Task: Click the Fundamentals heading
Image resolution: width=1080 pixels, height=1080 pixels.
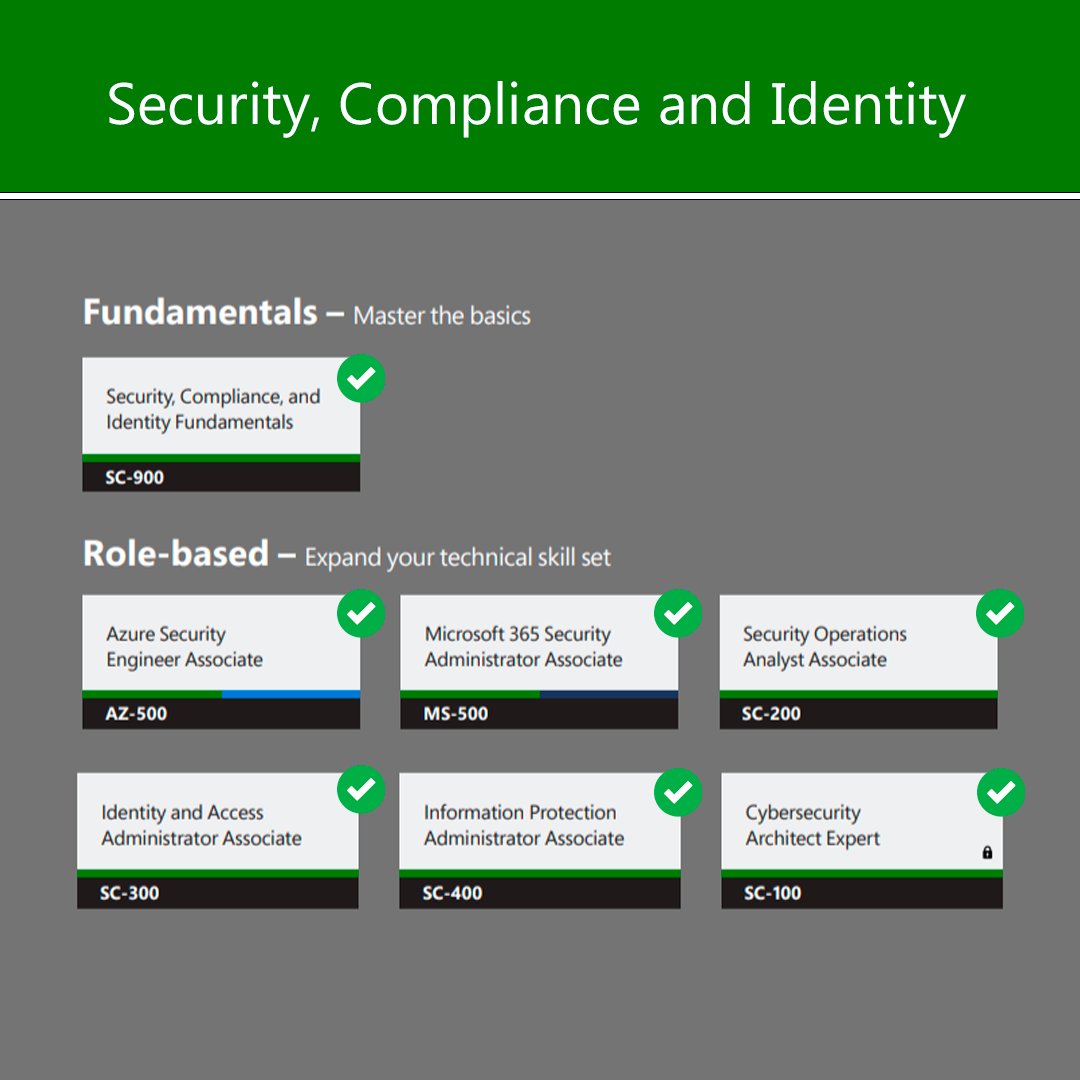Action: (x=200, y=312)
